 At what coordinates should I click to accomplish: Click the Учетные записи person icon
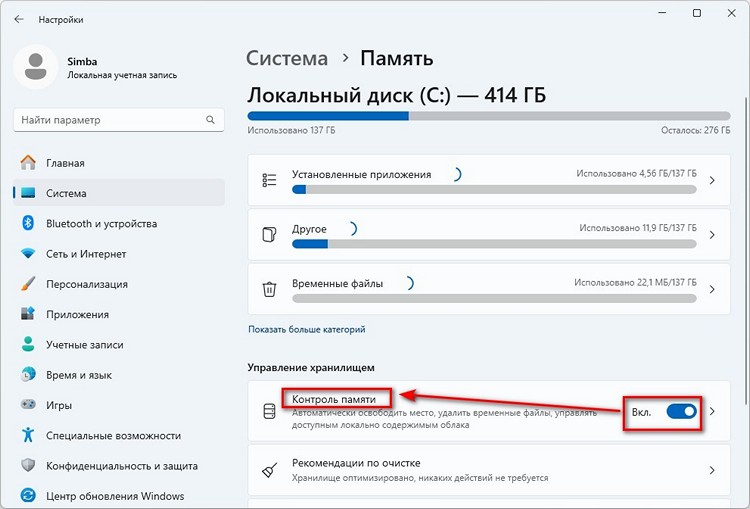(28, 344)
